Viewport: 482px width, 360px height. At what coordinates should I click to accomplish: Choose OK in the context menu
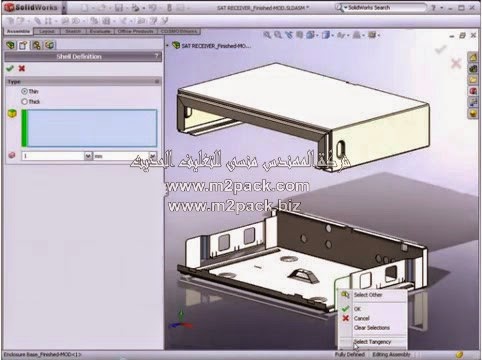[x=373, y=309]
